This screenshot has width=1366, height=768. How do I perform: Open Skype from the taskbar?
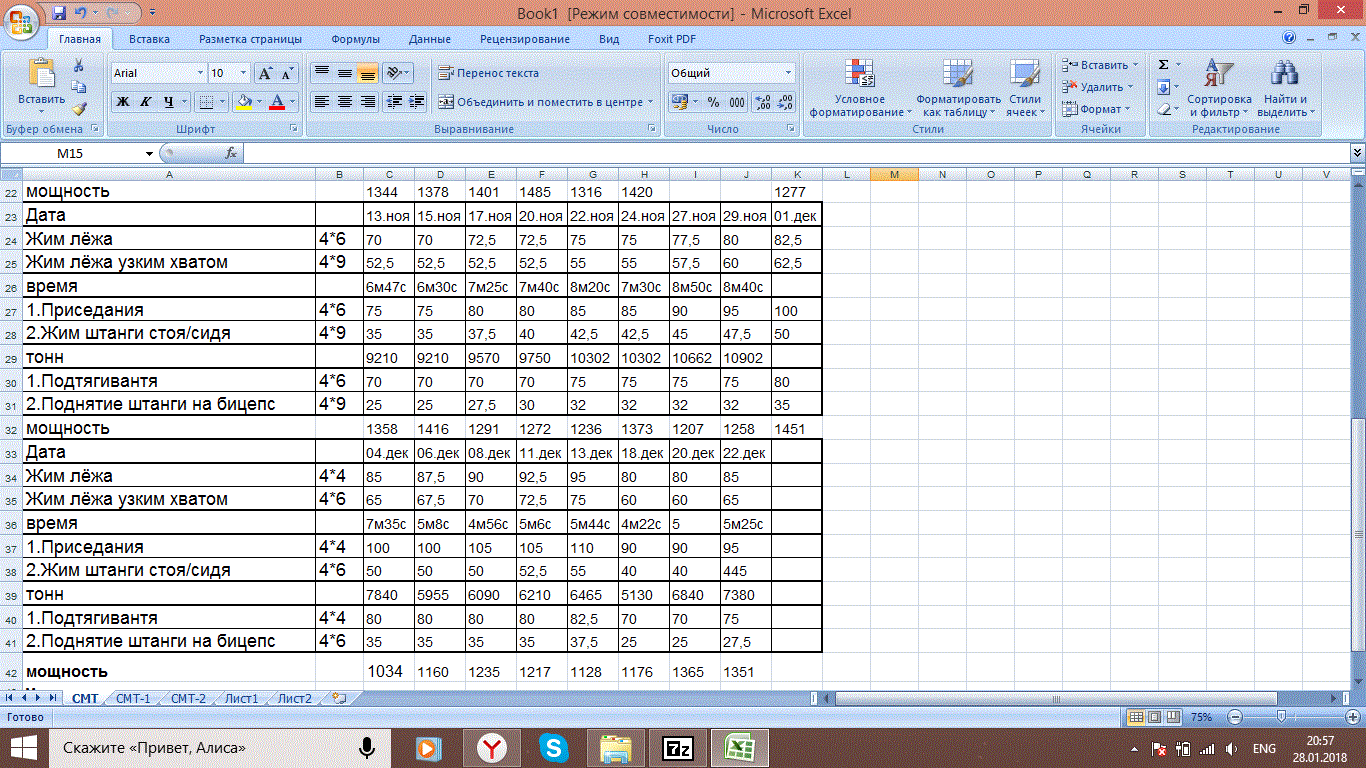click(553, 747)
